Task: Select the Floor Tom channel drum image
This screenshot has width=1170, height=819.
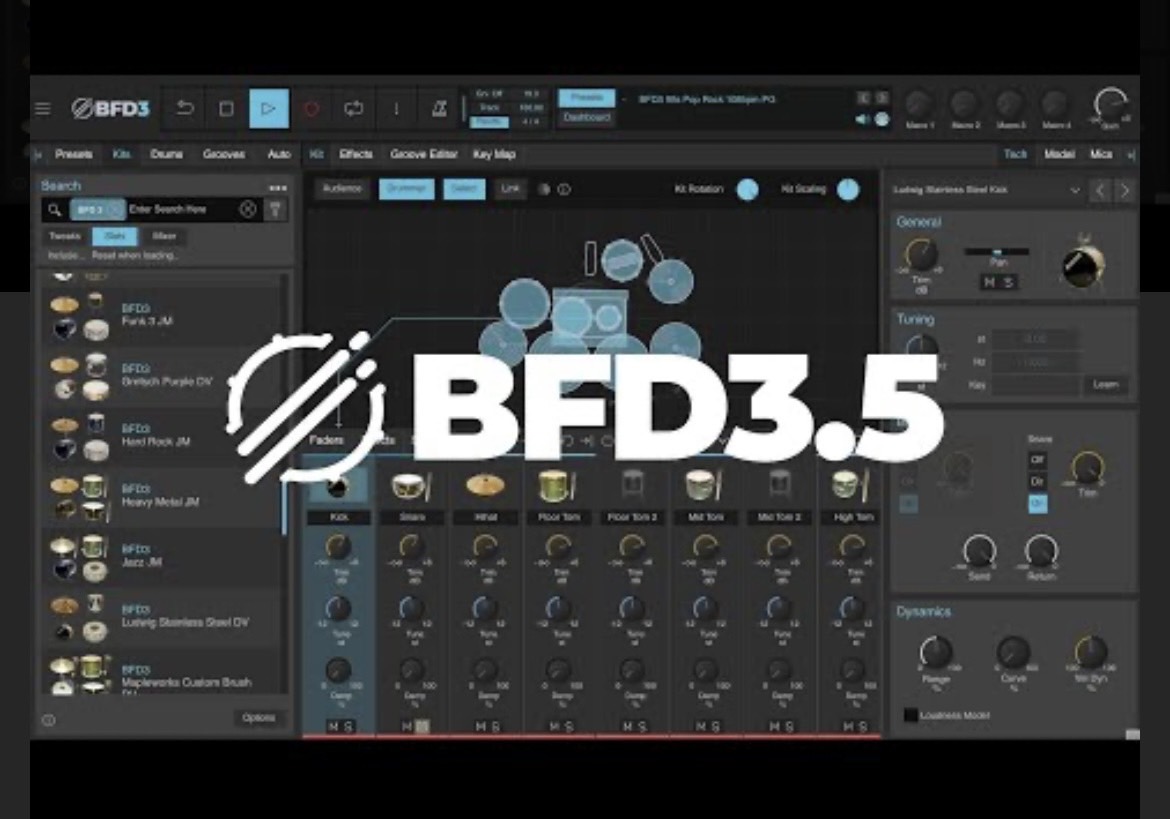Action: [558, 486]
